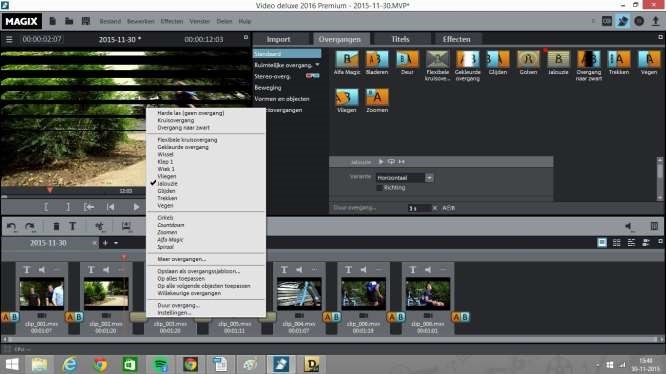Toggle mute speaker on clip_001 scene
Viewport: 666px width, 374px height.
pyautogui.click(x=42, y=270)
